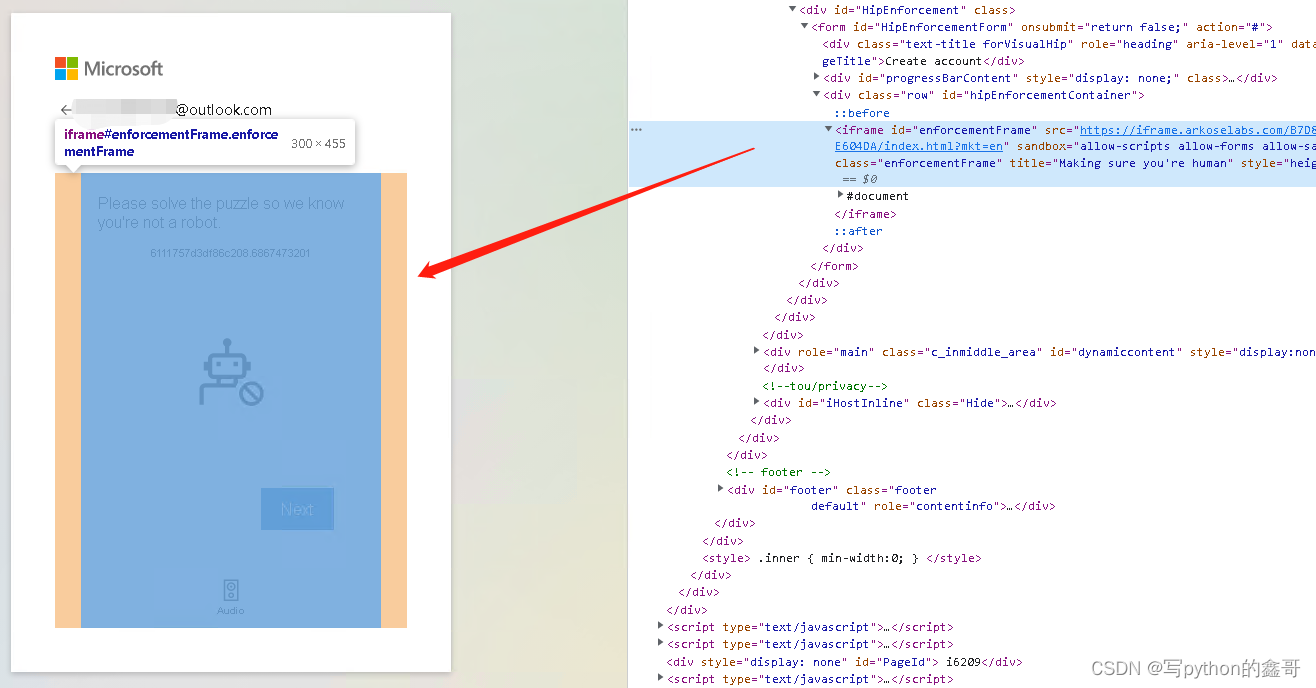Click the 'Please solve the puzzle' instruction text

(x=221, y=213)
